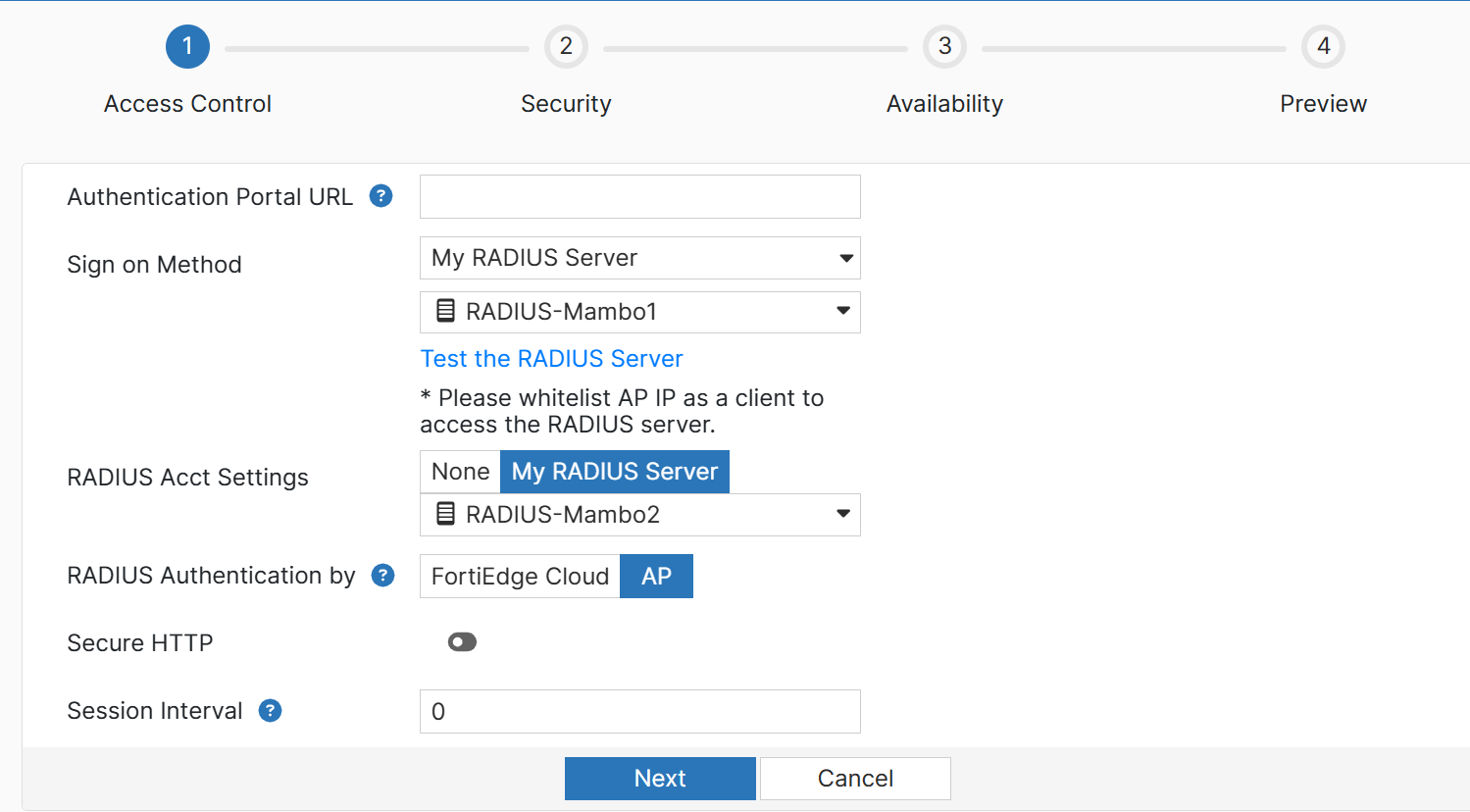Viewport: 1470px width, 812px height.
Task: Click help icon next to Authentication Portal URL
Action: point(380,196)
